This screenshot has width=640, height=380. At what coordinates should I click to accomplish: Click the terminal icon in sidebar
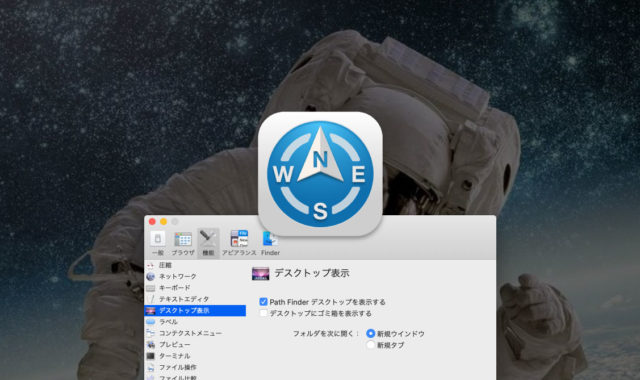click(151, 356)
